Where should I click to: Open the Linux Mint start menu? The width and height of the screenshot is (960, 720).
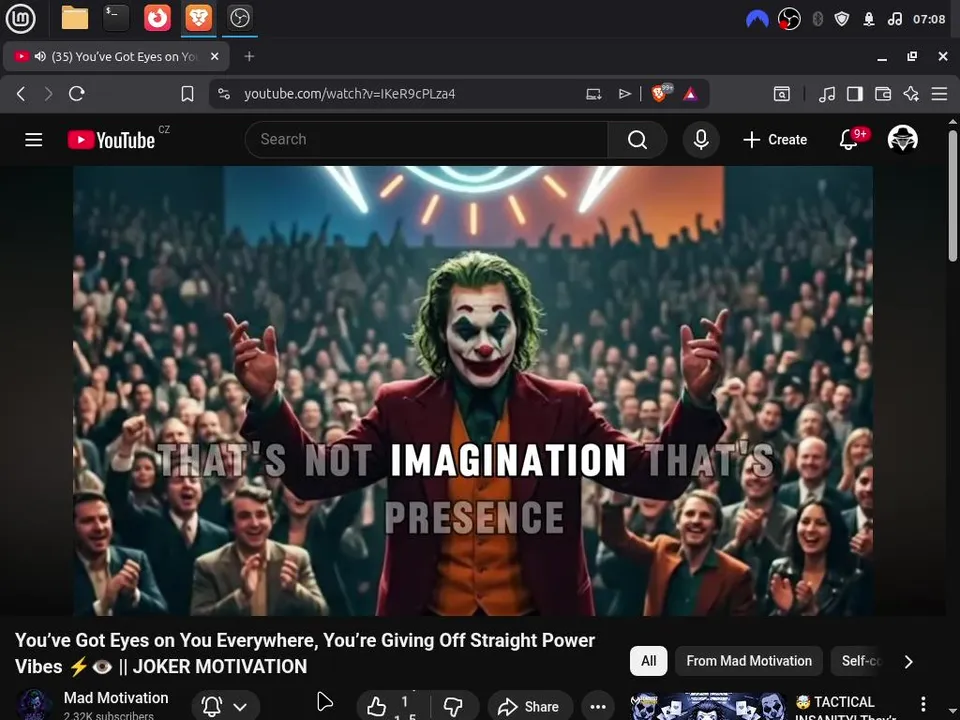20,18
